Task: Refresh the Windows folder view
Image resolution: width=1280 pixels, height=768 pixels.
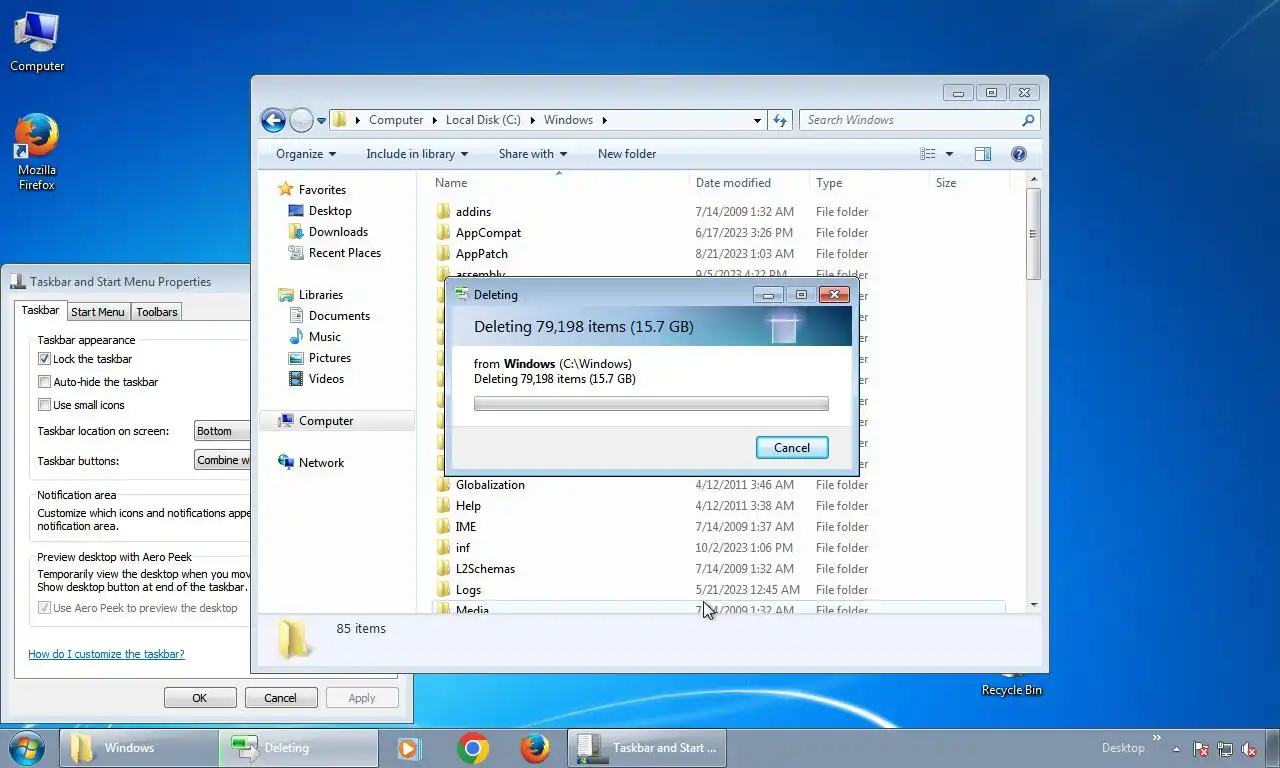Action: 781,120
